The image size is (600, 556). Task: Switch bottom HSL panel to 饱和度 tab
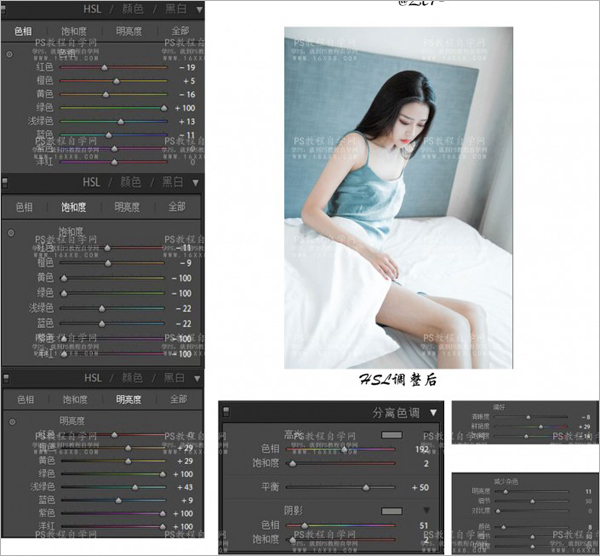[x=75, y=399]
